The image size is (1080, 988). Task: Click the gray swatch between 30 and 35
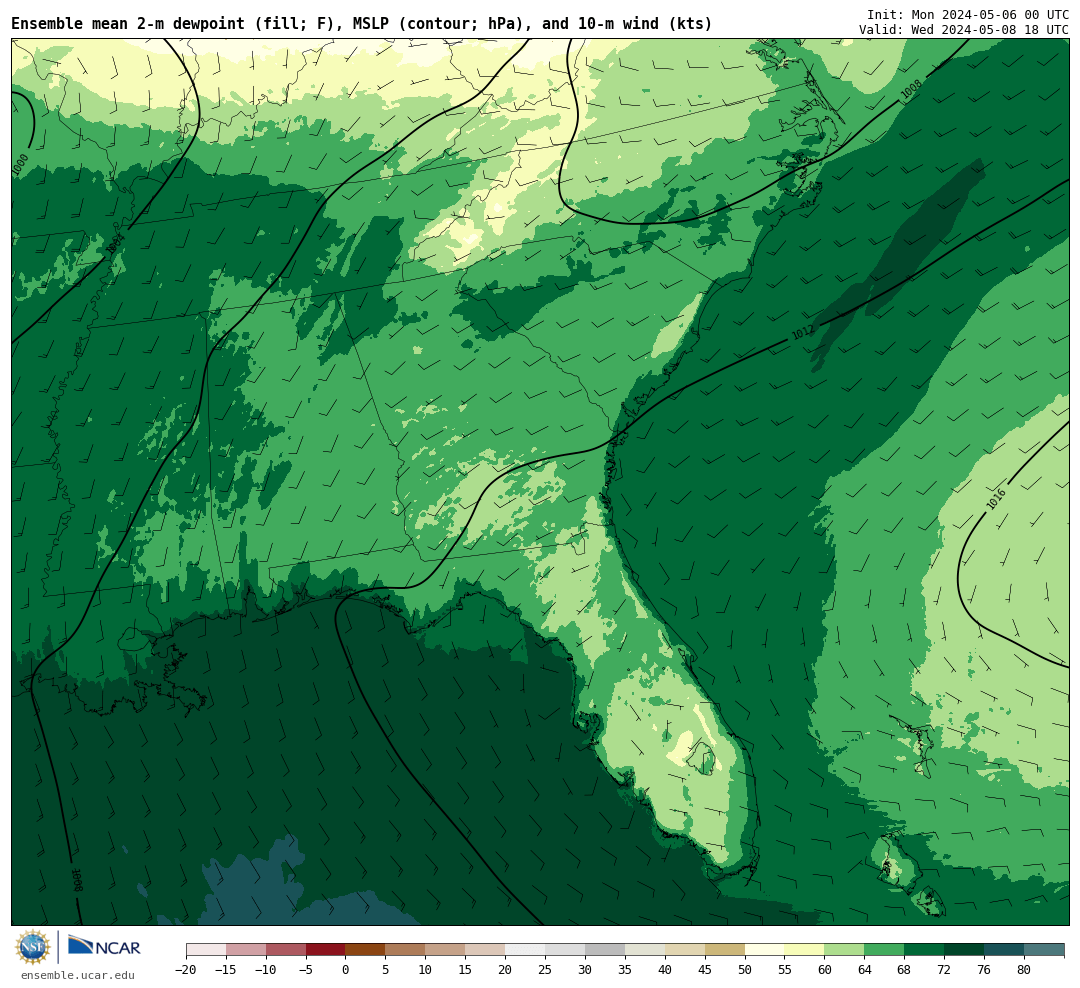coord(605,950)
